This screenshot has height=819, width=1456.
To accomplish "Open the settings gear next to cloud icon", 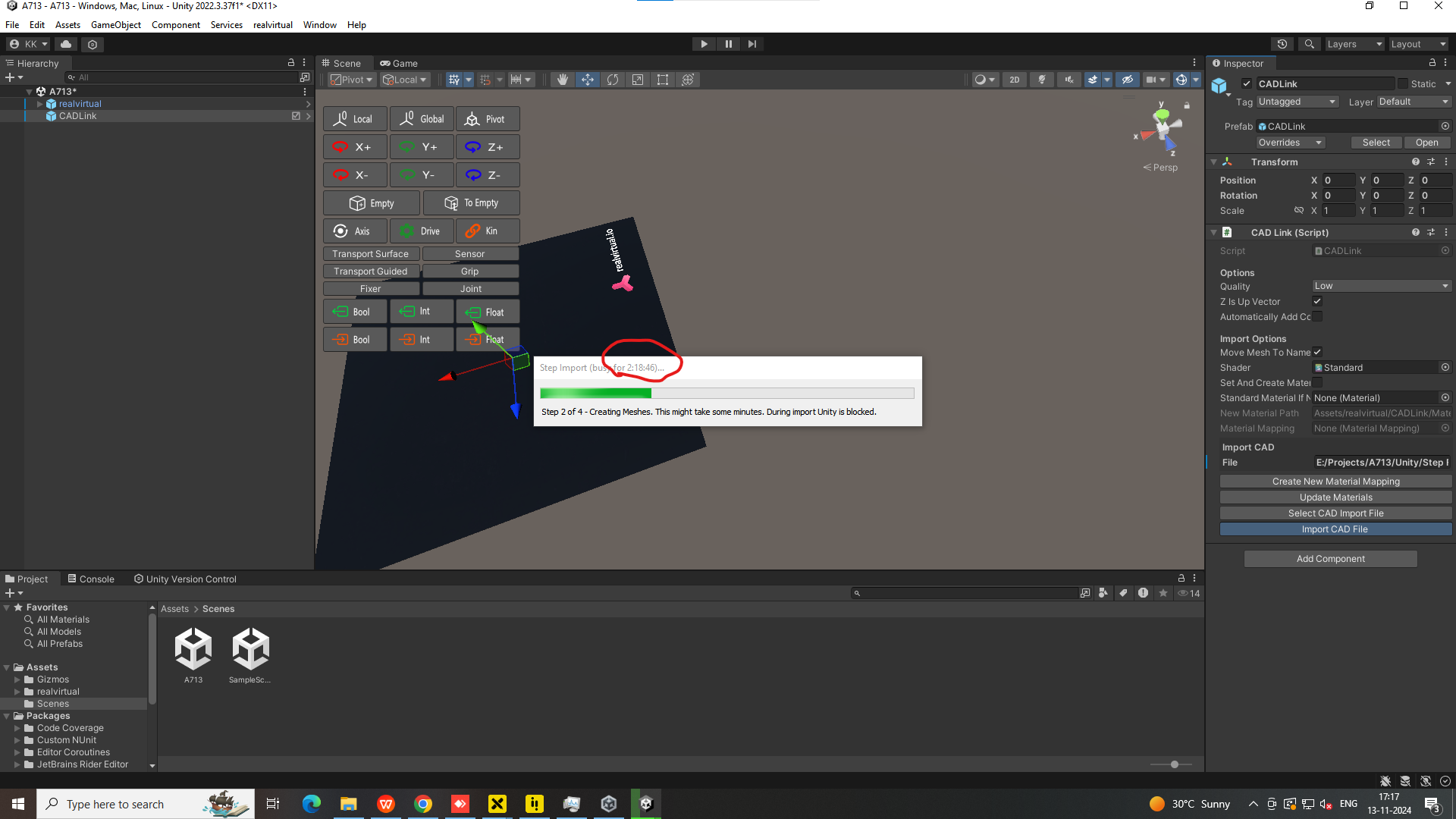I will 93,44.
